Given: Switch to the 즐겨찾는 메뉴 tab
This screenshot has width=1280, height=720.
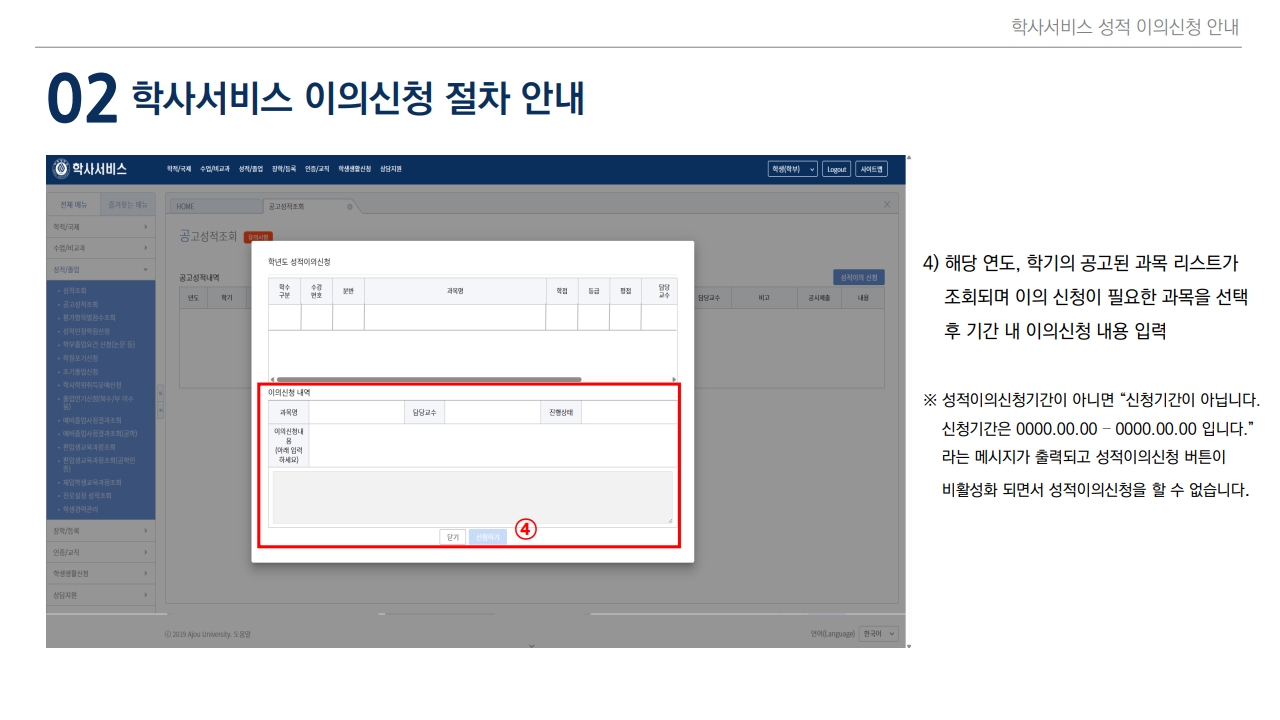Looking at the screenshot, I should point(128,205).
